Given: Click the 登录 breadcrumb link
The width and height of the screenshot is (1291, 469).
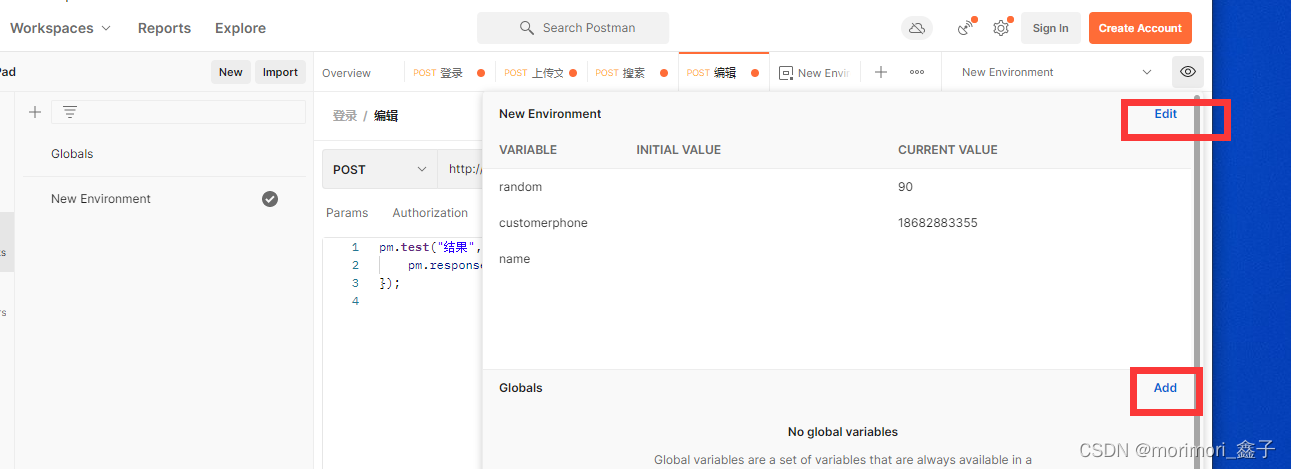Looking at the screenshot, I should (x=345, y=116).
